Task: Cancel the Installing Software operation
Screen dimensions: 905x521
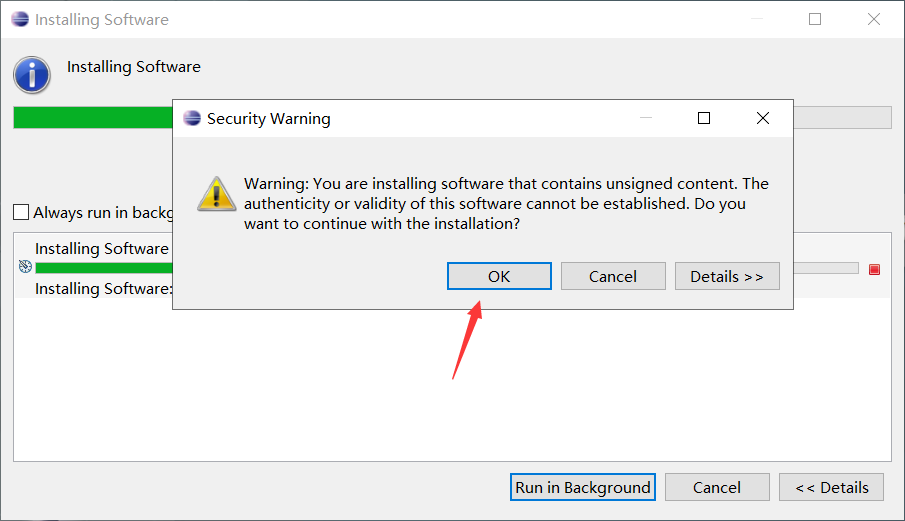Action: pos(717,488)
